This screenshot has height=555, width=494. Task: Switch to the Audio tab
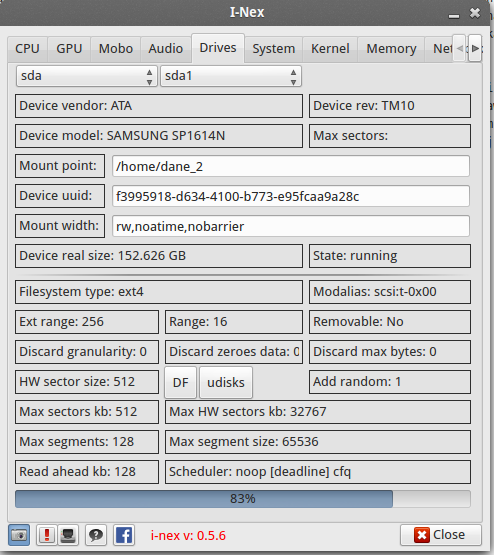[166, 49]
